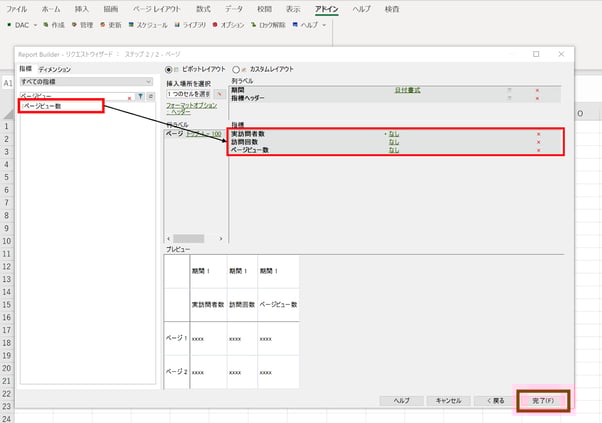Select 実訪問者数 row in metrics panel

[x=395, y=134]
